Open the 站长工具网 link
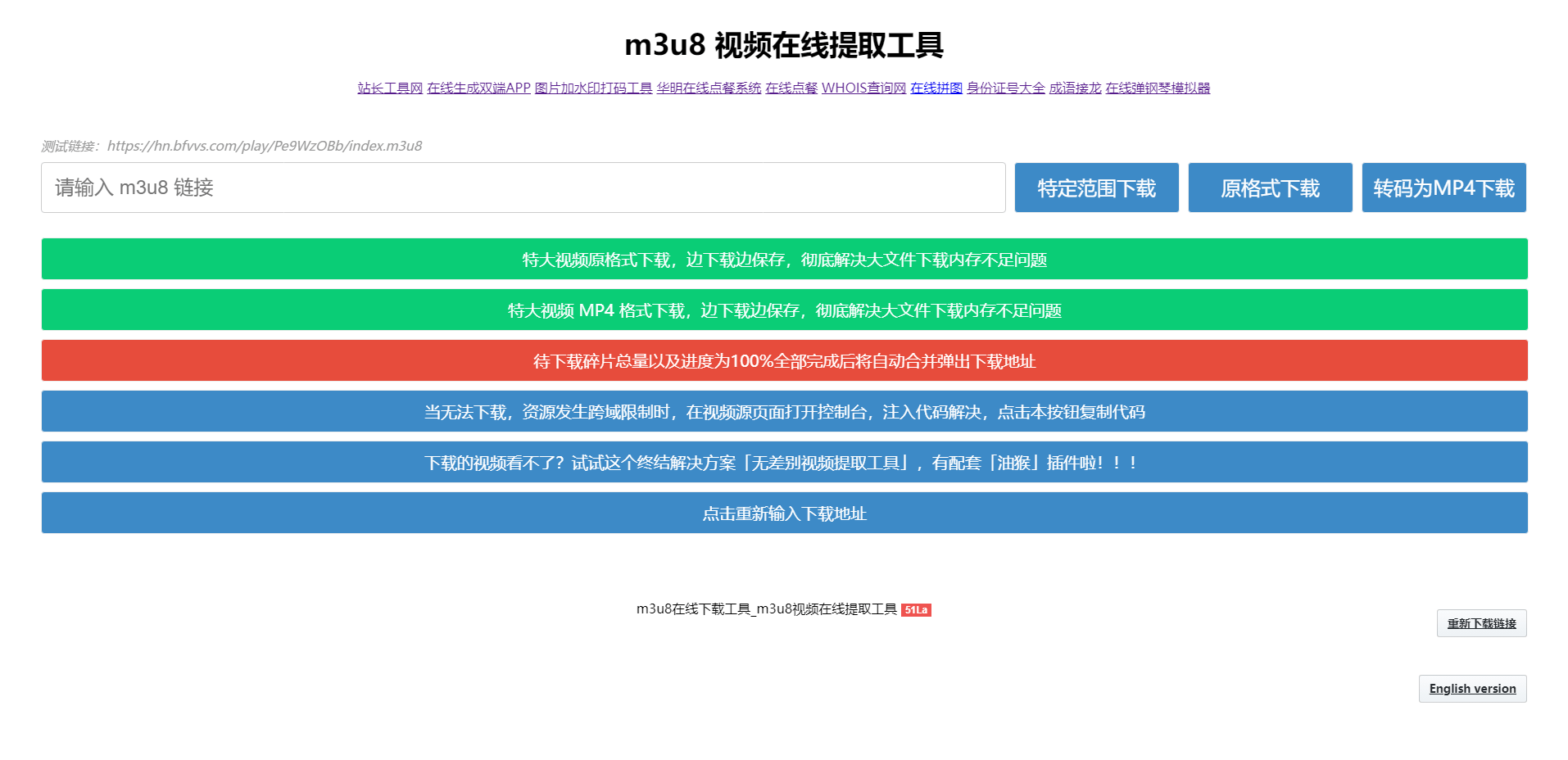 [x=390, y=88]
